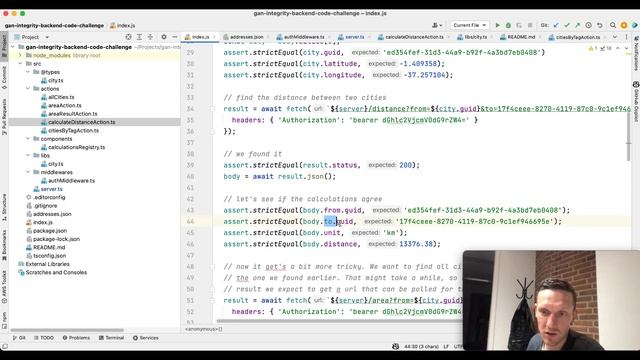This screenshot has height=360, width=640.
Task: Click Copilot status icon in status bar
Action: tap(395, 346)
